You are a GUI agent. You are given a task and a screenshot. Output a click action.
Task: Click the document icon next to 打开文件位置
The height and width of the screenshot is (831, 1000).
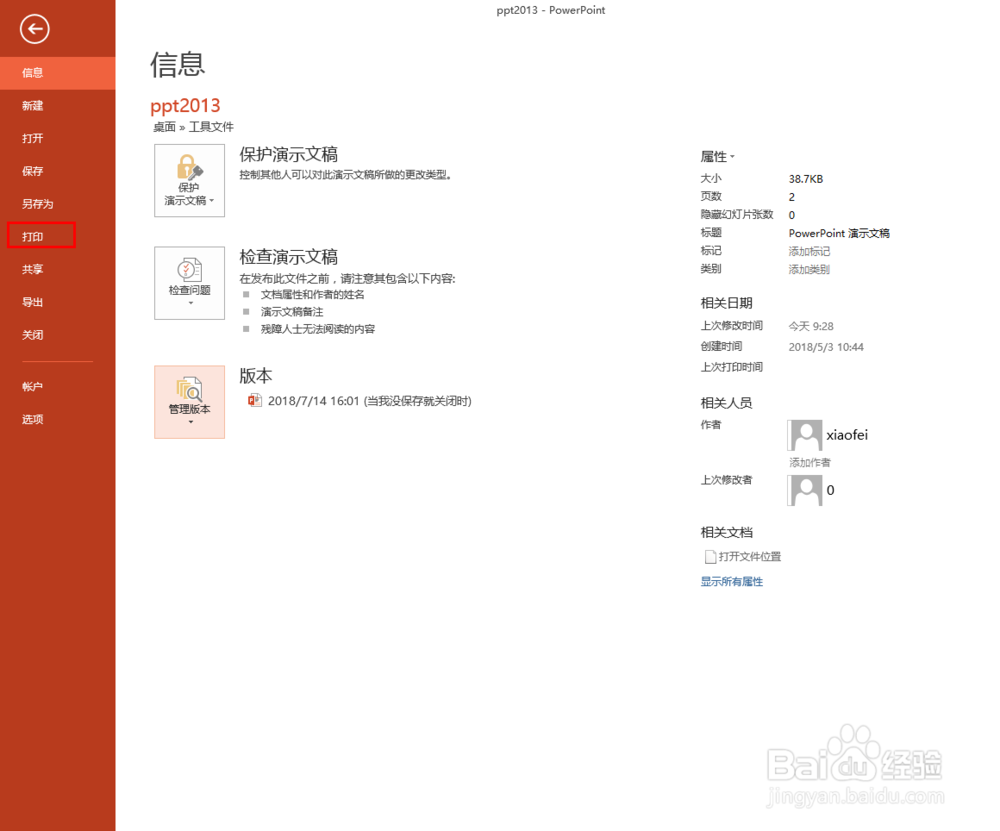(x=710, y=557)
